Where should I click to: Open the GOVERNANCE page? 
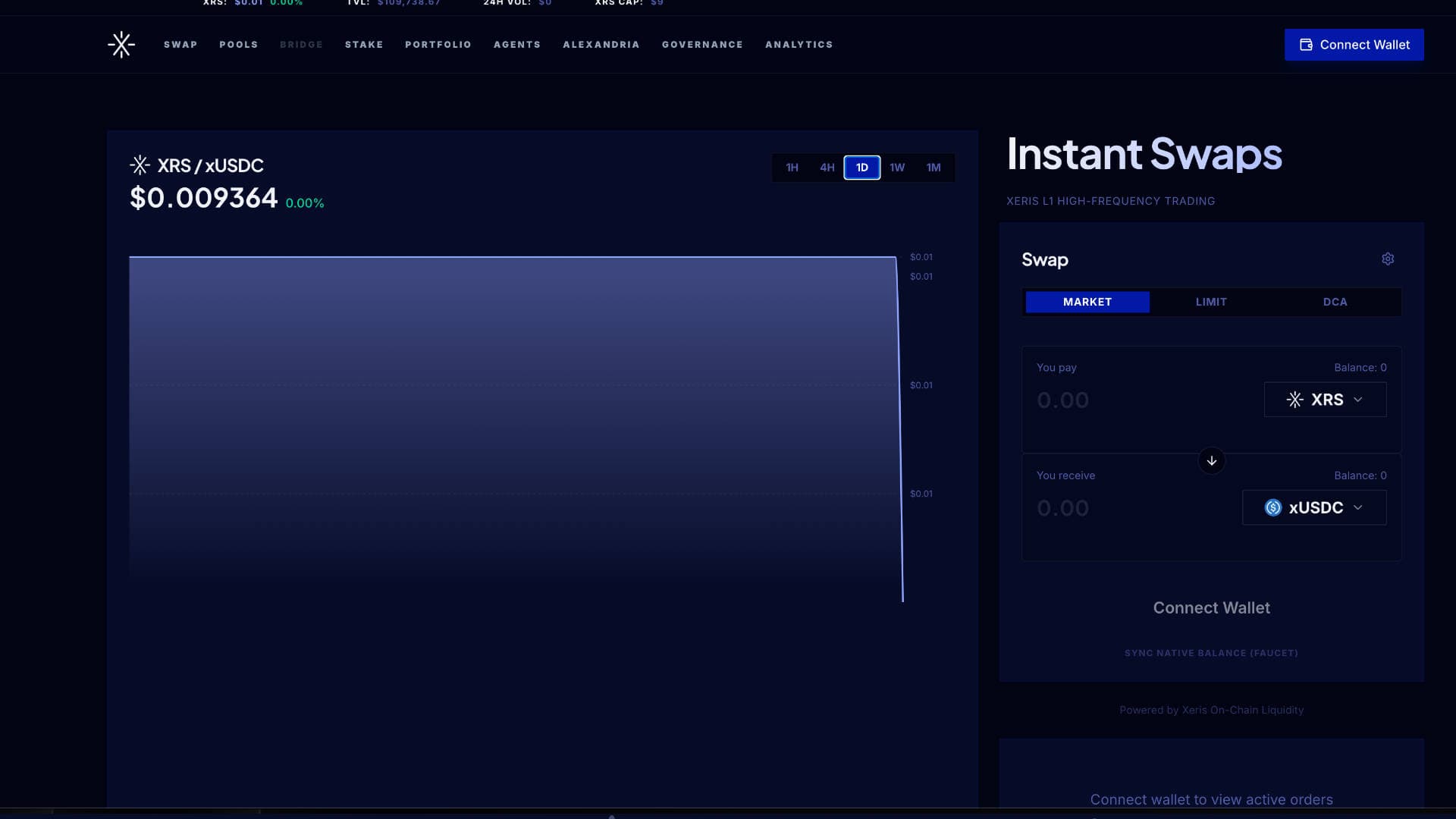coord(702,45)
